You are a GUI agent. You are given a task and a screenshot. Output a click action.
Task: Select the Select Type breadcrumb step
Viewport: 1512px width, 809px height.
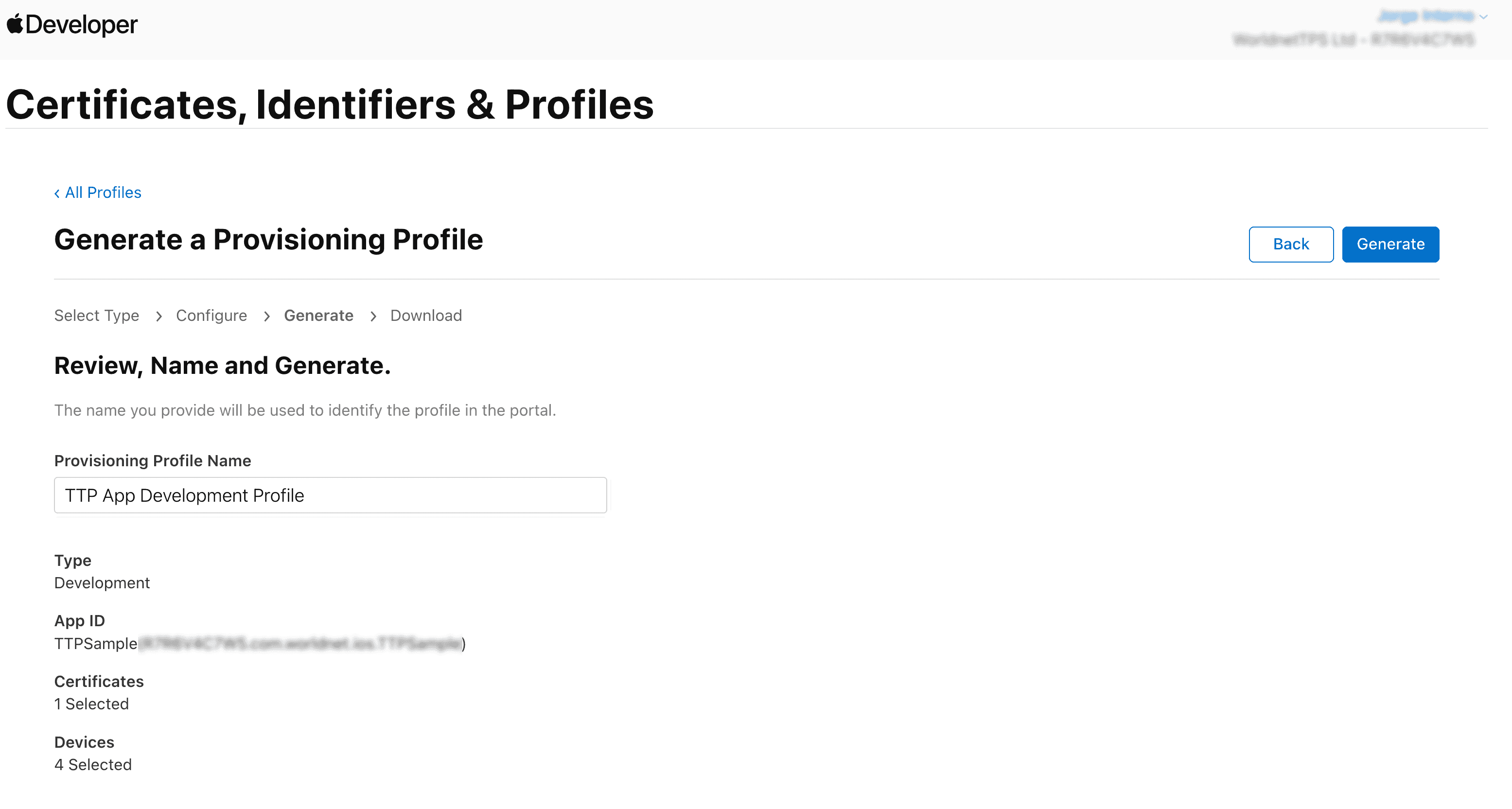pyautogui.click(x=96, y=316)
